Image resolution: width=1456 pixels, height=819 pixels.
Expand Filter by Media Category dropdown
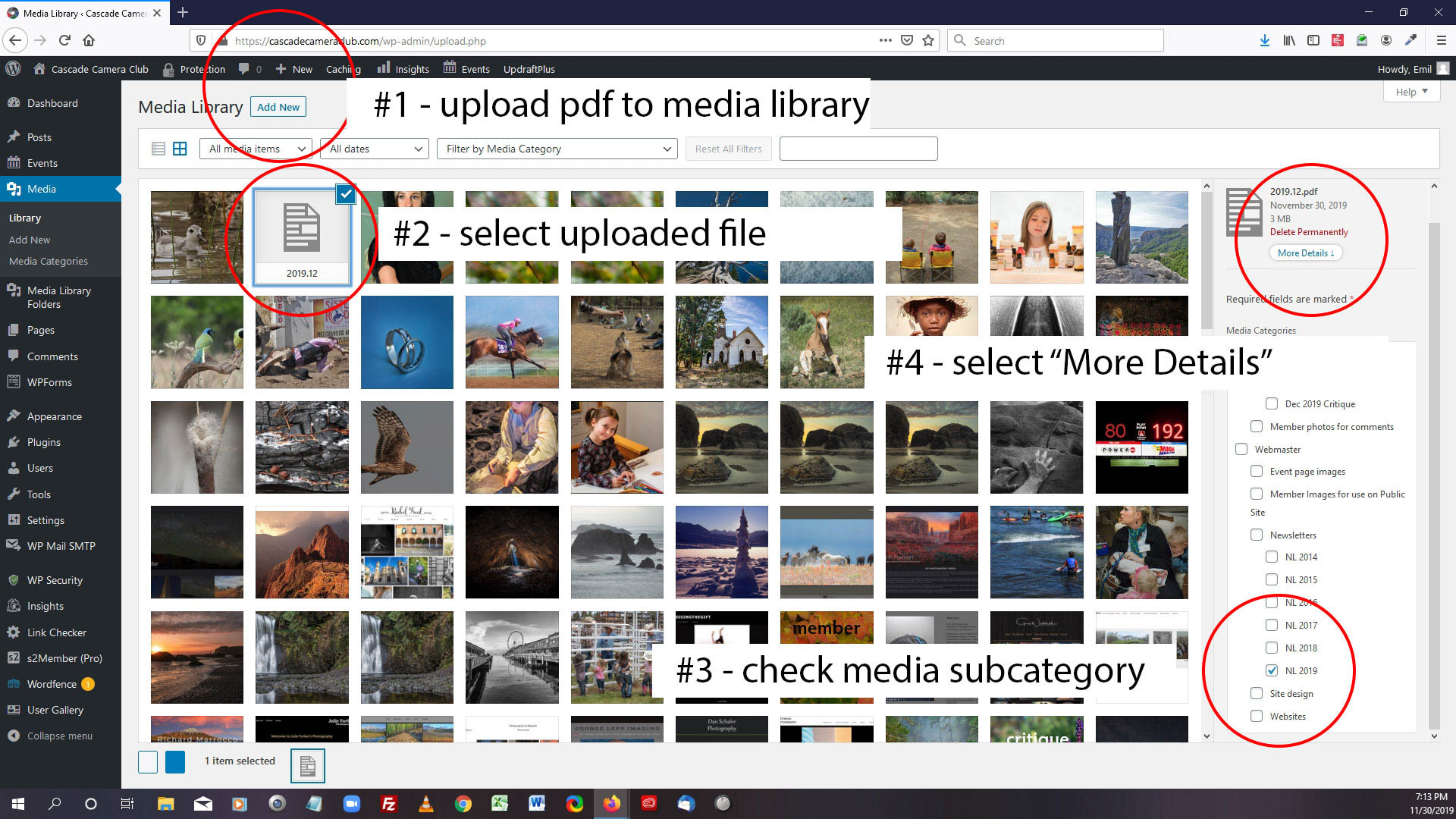(556, 149)
